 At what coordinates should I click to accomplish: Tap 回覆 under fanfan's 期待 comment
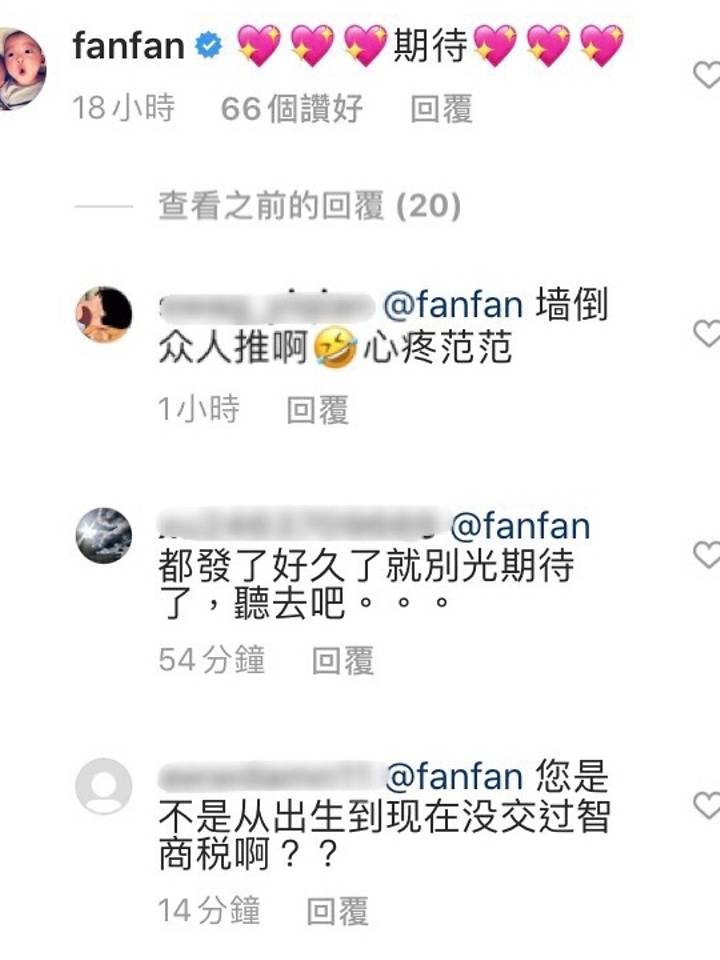coord(441,109)
